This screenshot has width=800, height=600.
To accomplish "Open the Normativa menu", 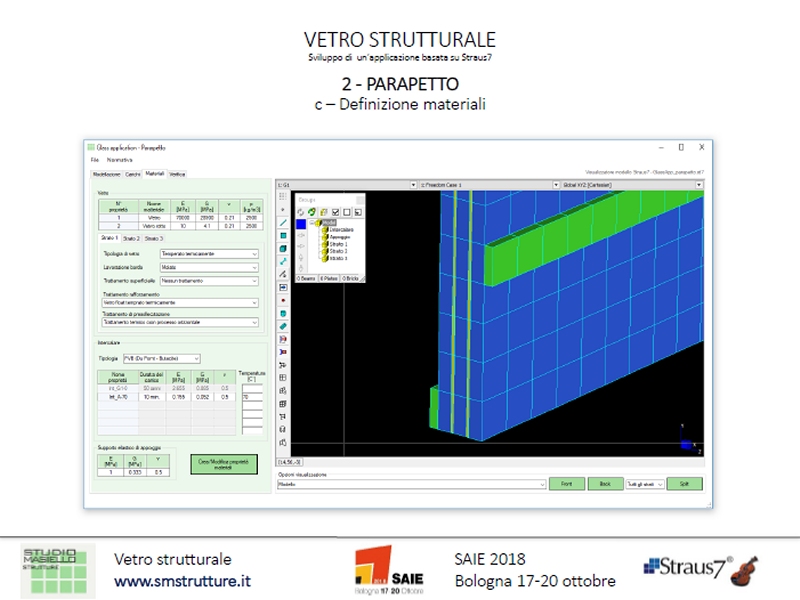I will (120, 160).
